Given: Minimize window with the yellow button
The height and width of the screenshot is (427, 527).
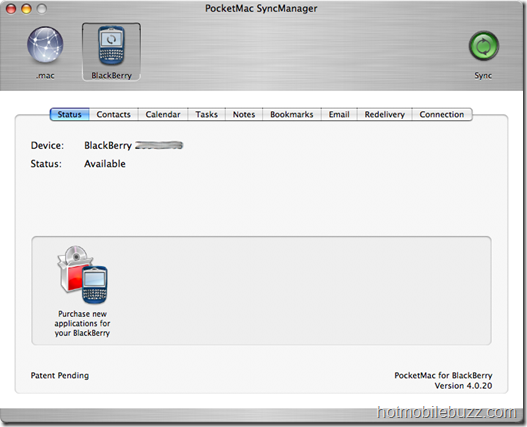Looking at the screenshot, I should (27, 8).
